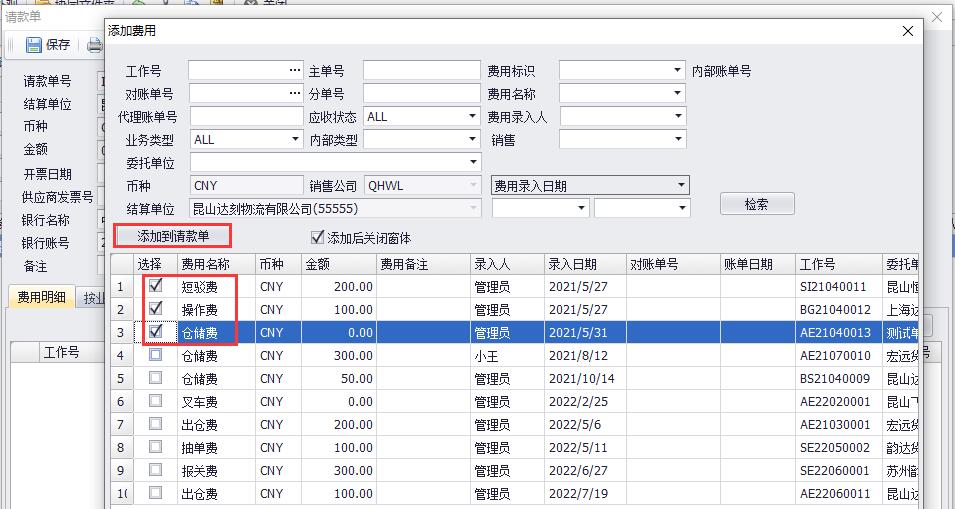Viewport: 955px width, 509px height.
Task: Click the 主单号 input field
Action: [421, 71]
